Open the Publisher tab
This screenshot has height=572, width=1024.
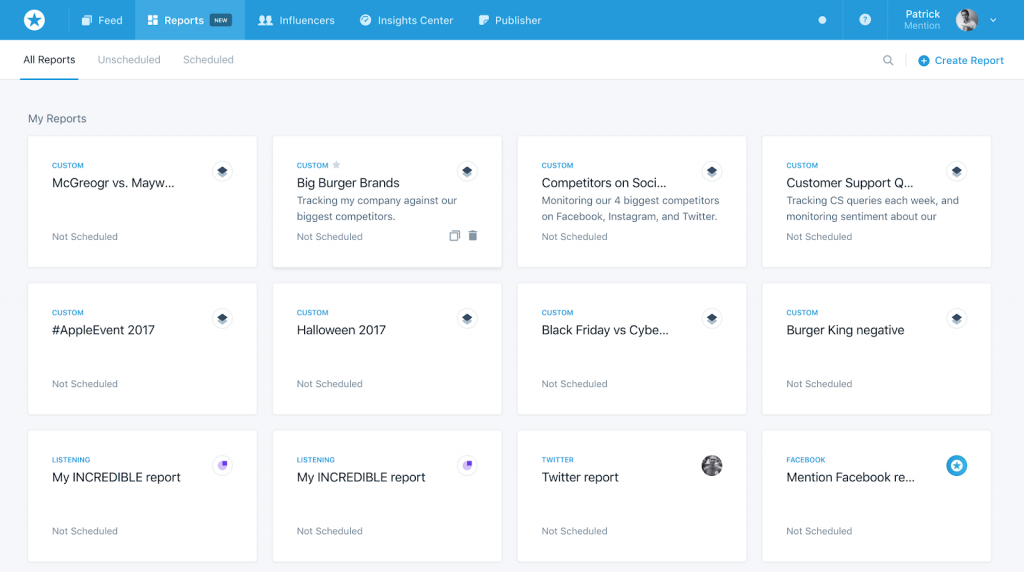coord(510,20)
